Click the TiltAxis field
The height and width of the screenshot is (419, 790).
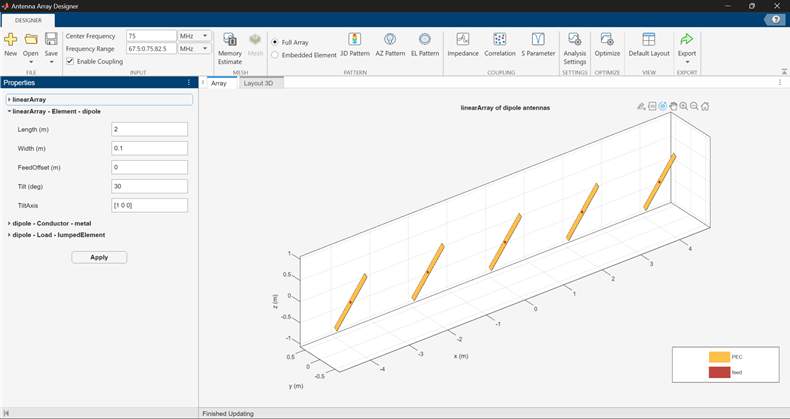point(150,205)
